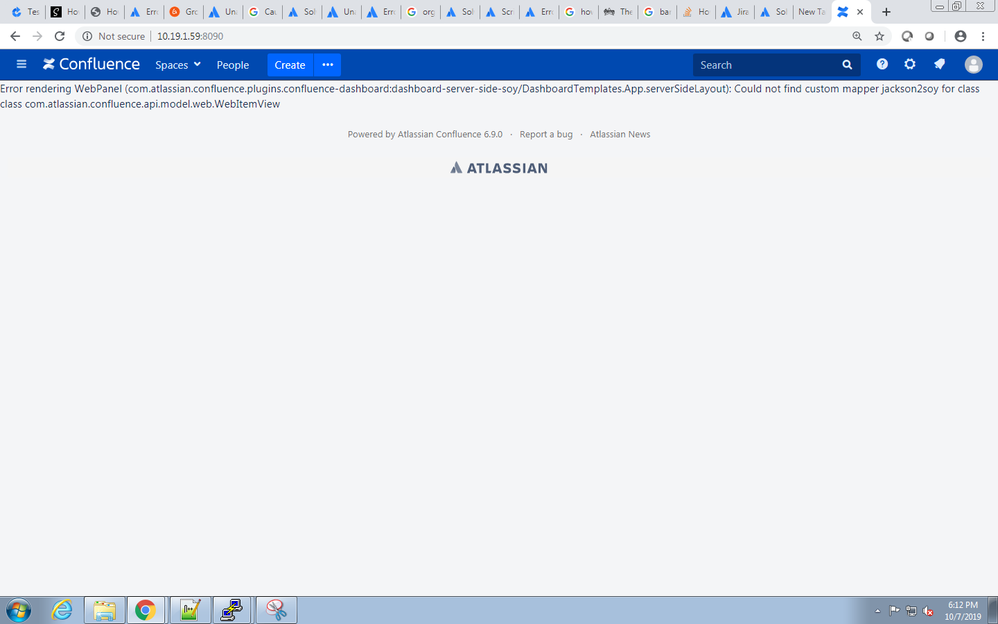The width and height of the screenshot is (998, 624).
Task: Click the address bar URL 10.19.1.59:8090
Action: (x=190, y=36)
